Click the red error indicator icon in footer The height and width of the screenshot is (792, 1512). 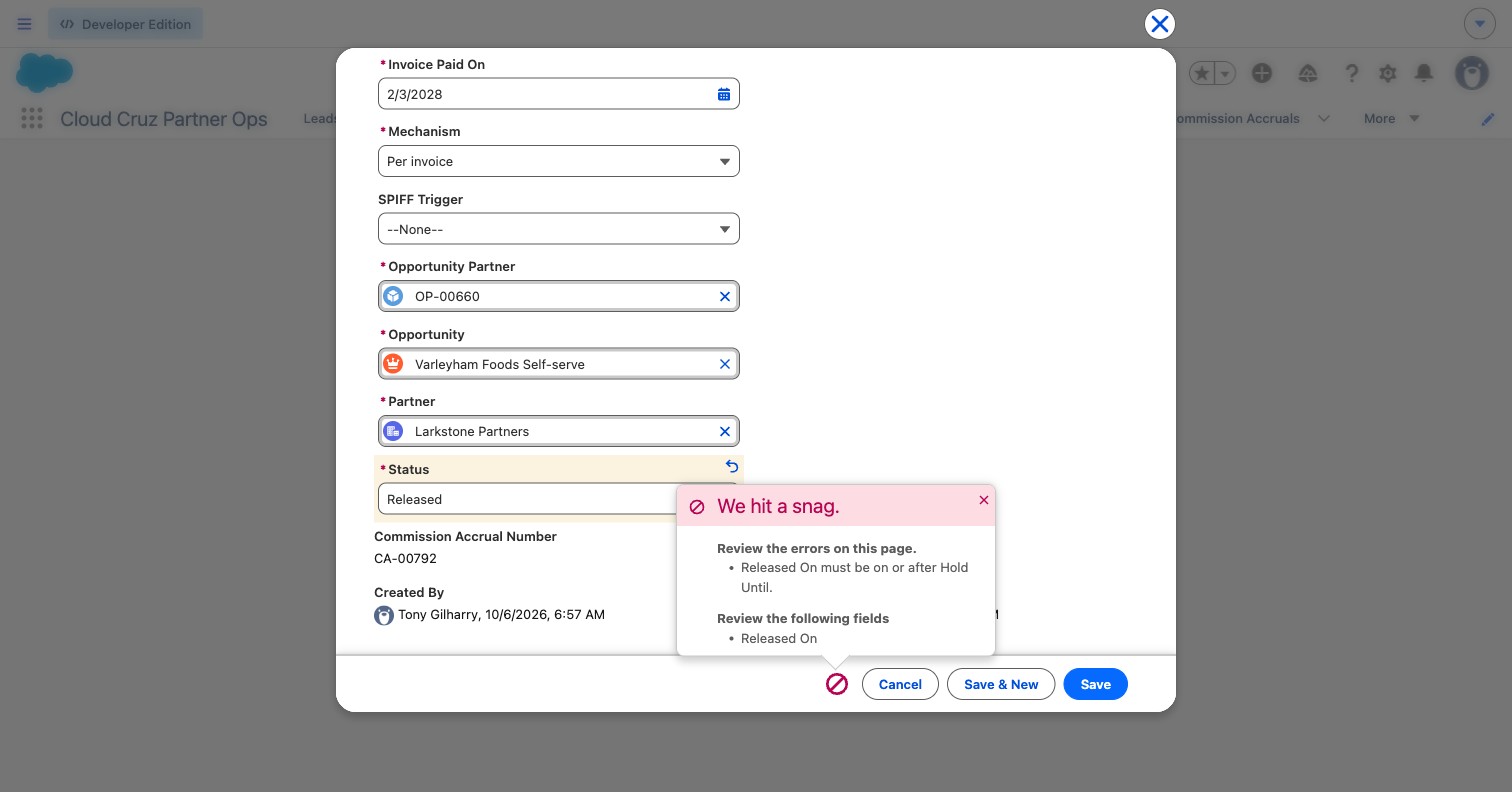837,684
